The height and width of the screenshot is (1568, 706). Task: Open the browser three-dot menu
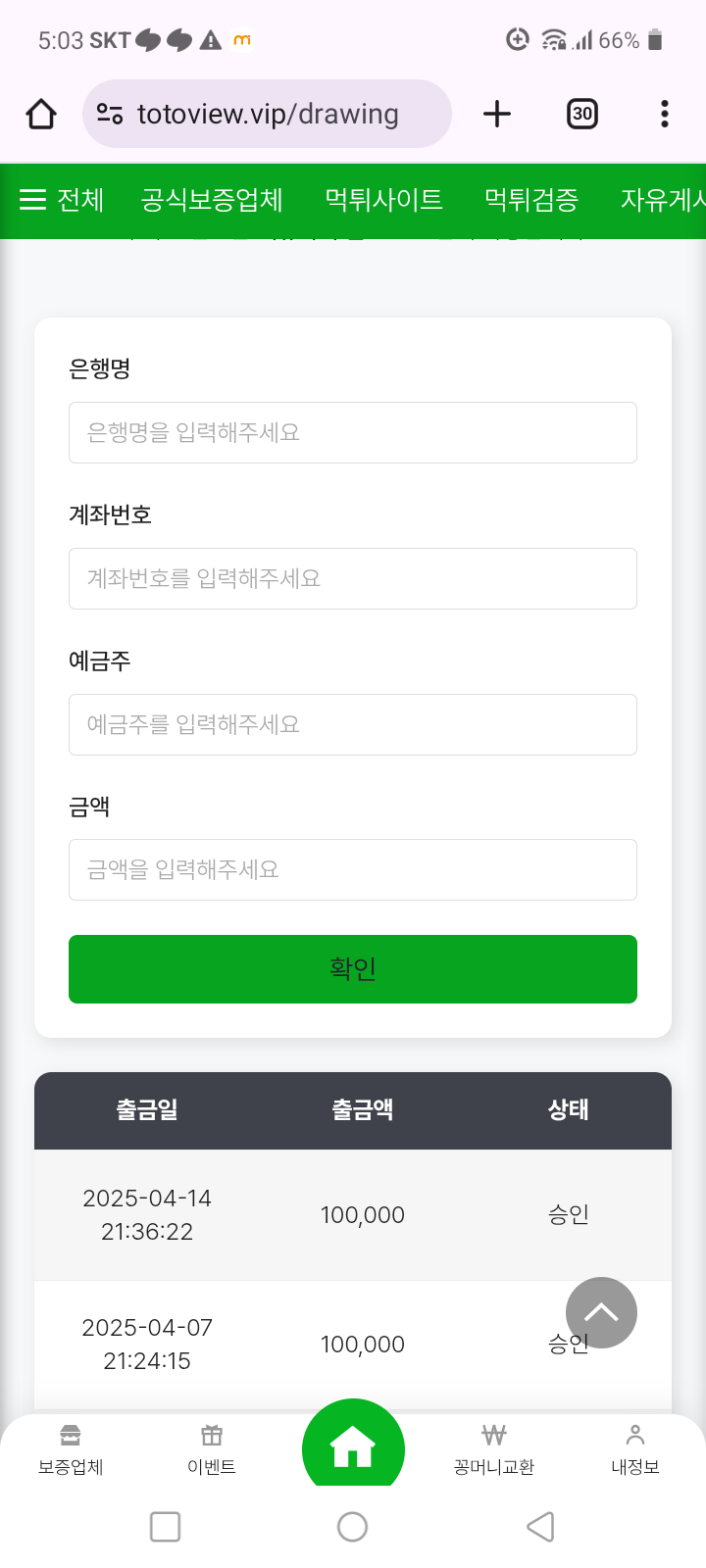tap(665, 115)
